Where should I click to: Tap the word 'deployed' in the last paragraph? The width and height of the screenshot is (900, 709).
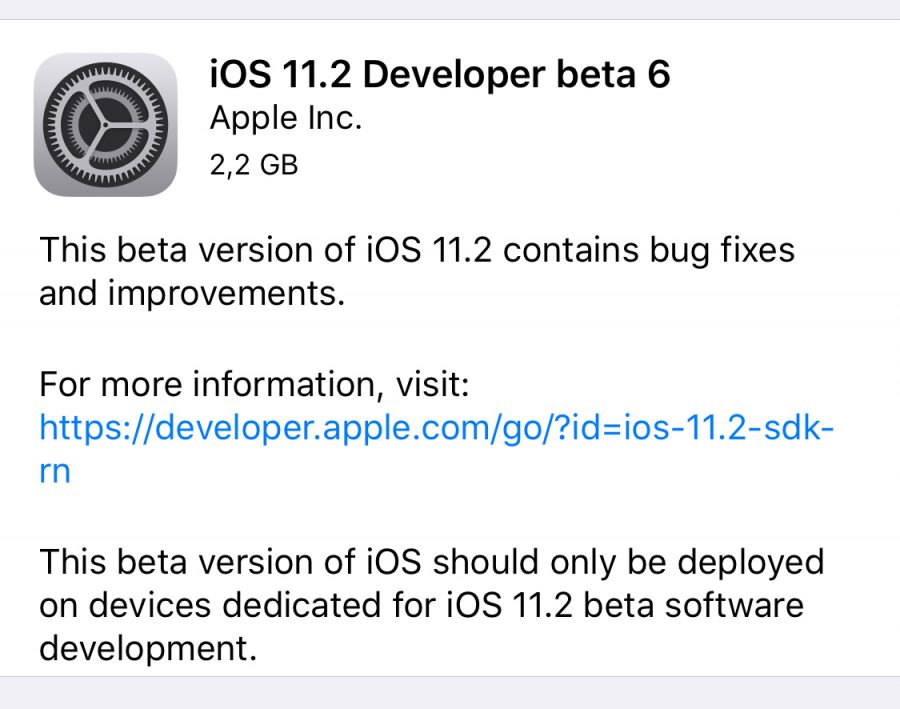[751, 562]
